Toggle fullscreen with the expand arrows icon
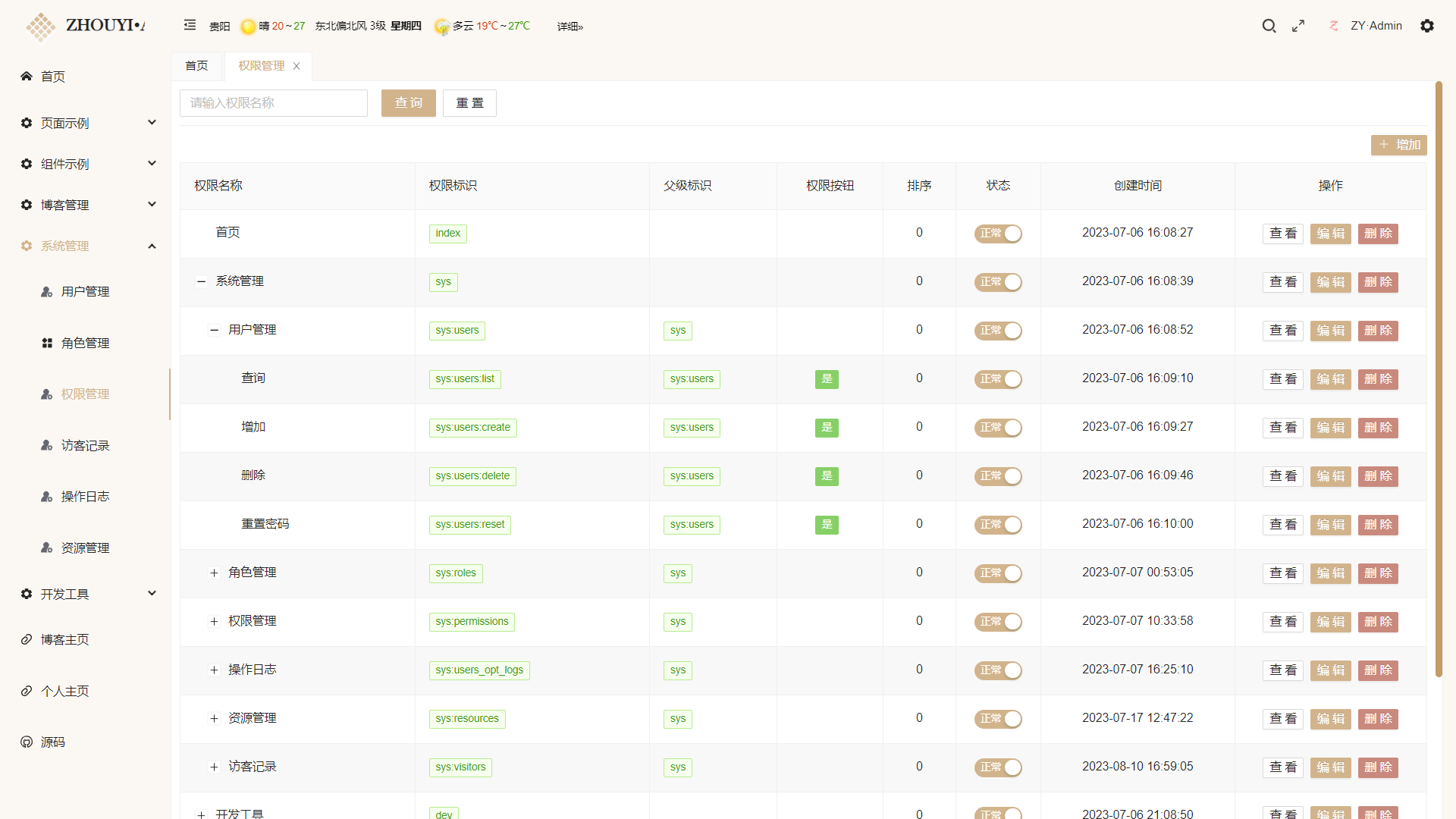 (1298, 26)
